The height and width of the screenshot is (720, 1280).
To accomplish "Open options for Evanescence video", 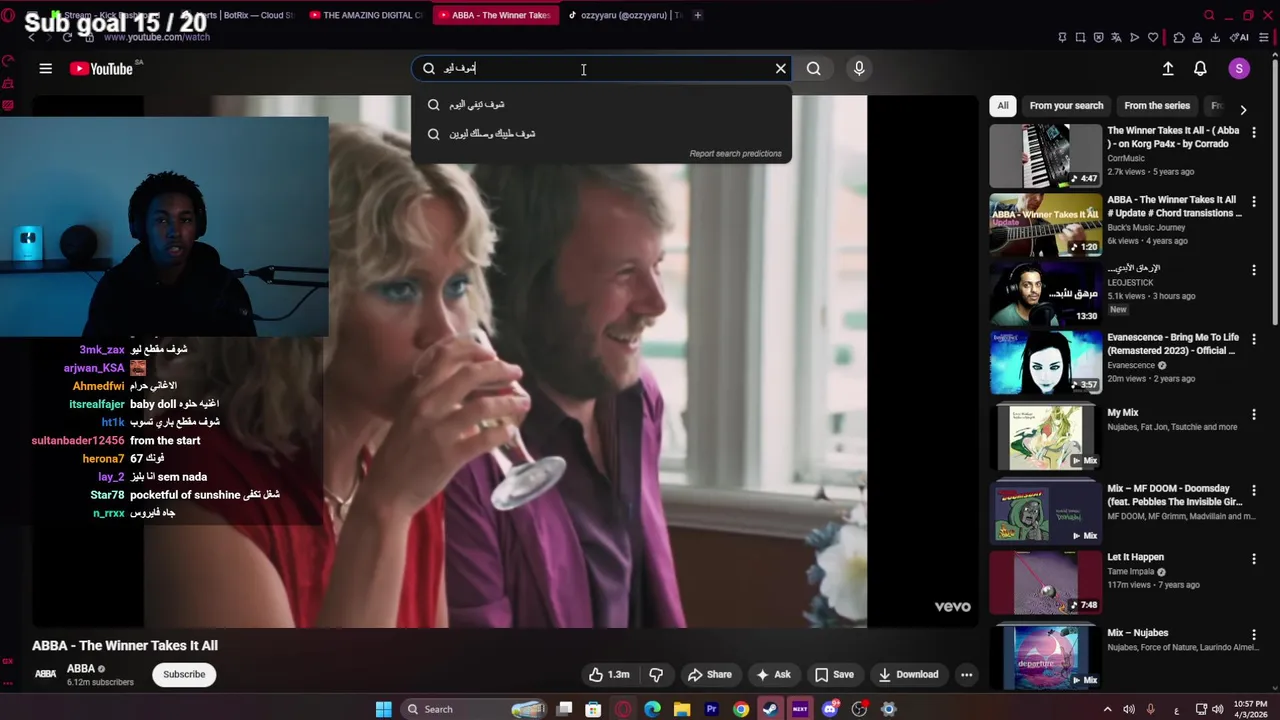I will pyautogui.click(x=1254, y=339).
